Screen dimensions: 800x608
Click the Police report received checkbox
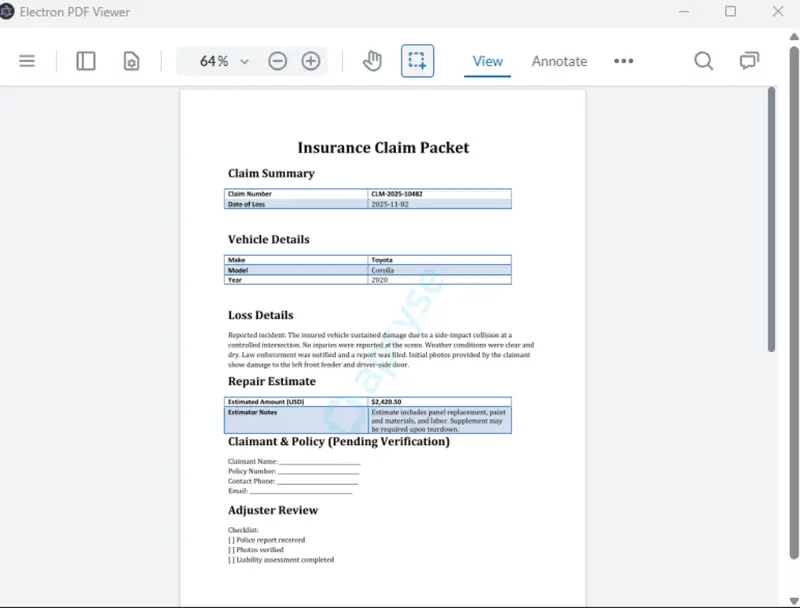[x=231, y=540]
